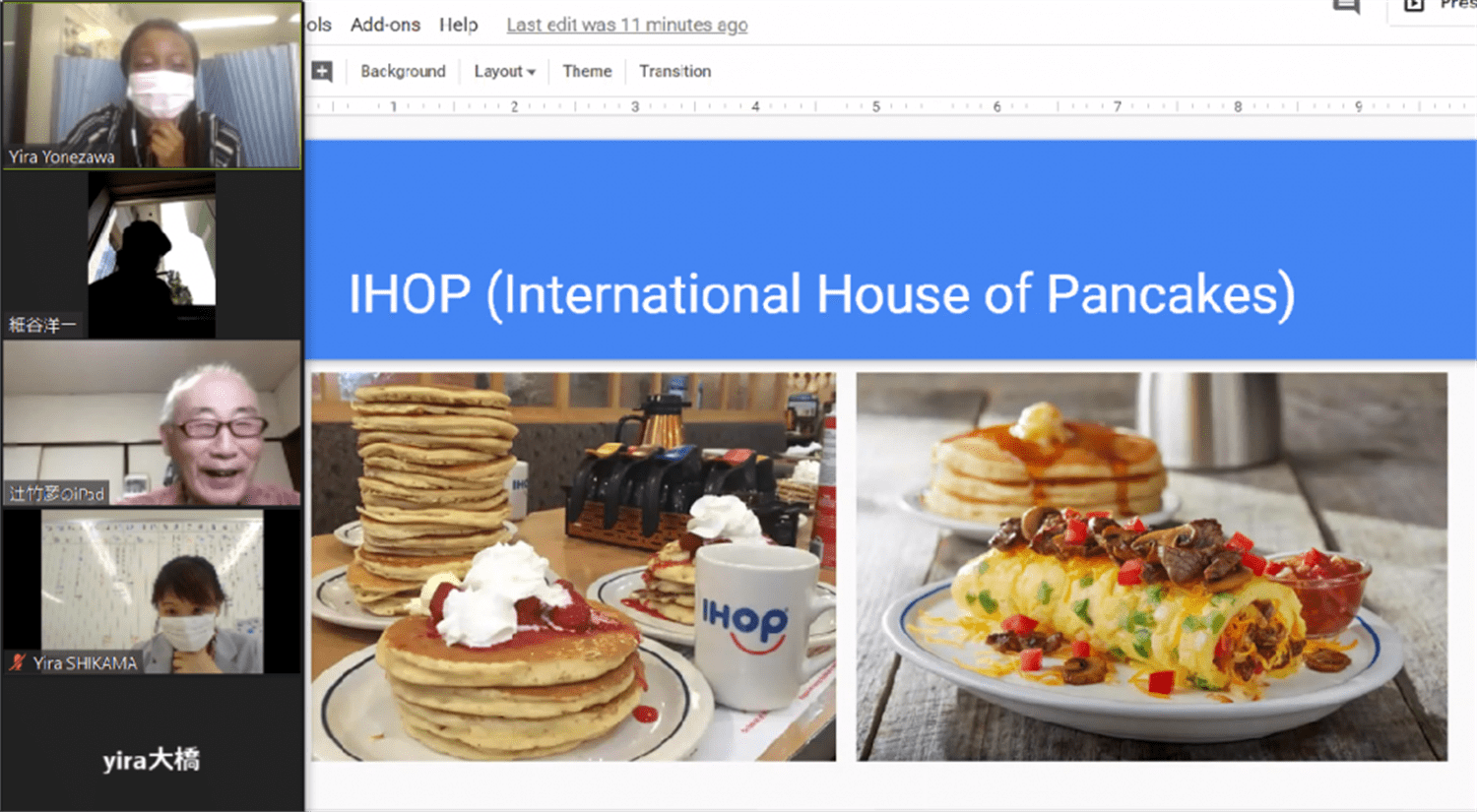Select Yira Yonezawa's video tile
Image resolution: width=1477 pixels, height=812 pixels.
click(x=152, y=86)
